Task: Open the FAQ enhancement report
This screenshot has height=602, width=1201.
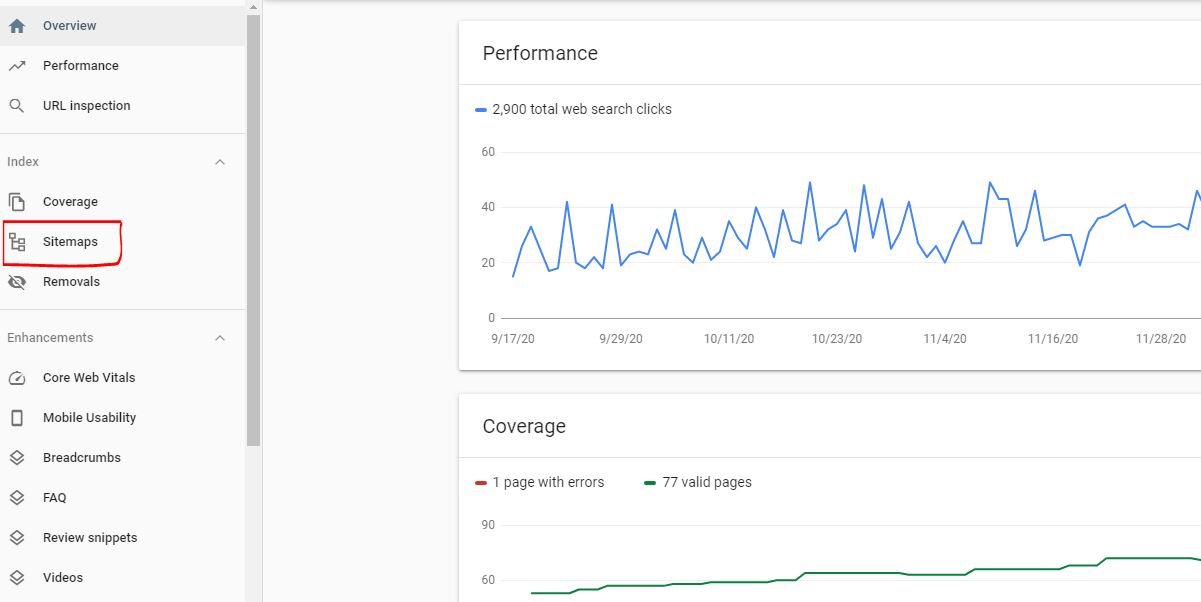Action: [x=54, y=498]
